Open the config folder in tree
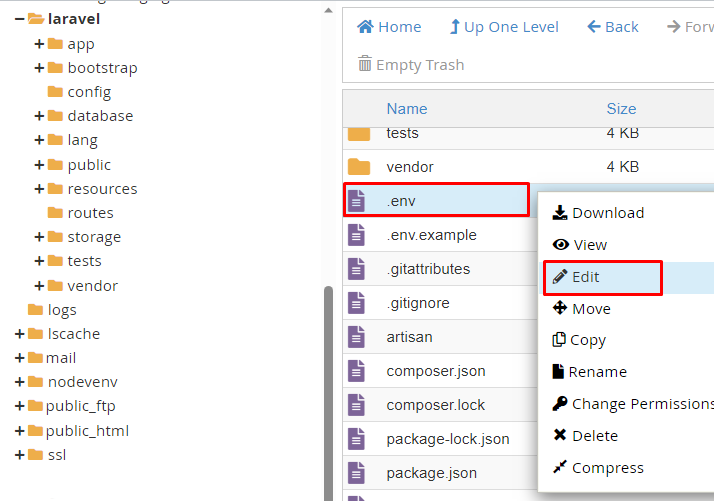The width and height of the screenshot is (714, 501). pos(79,92)
